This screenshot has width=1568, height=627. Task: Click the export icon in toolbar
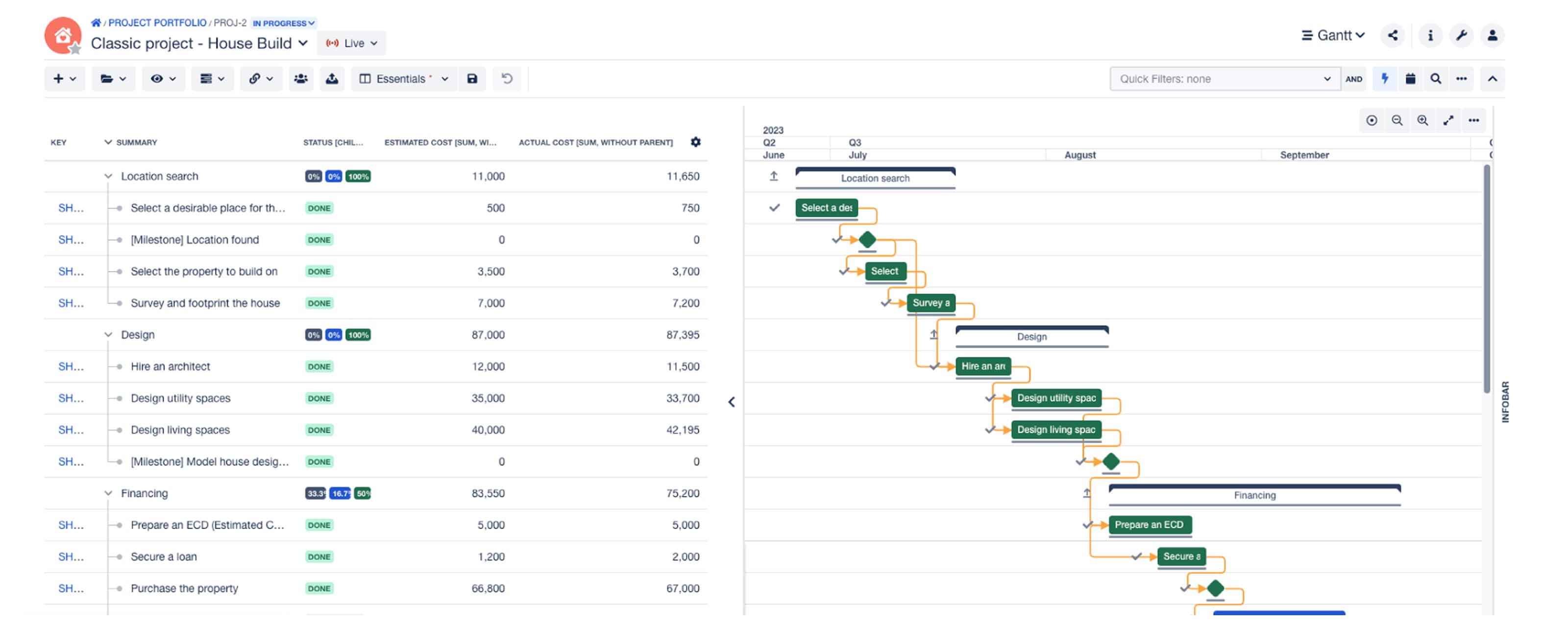[332, 78]
